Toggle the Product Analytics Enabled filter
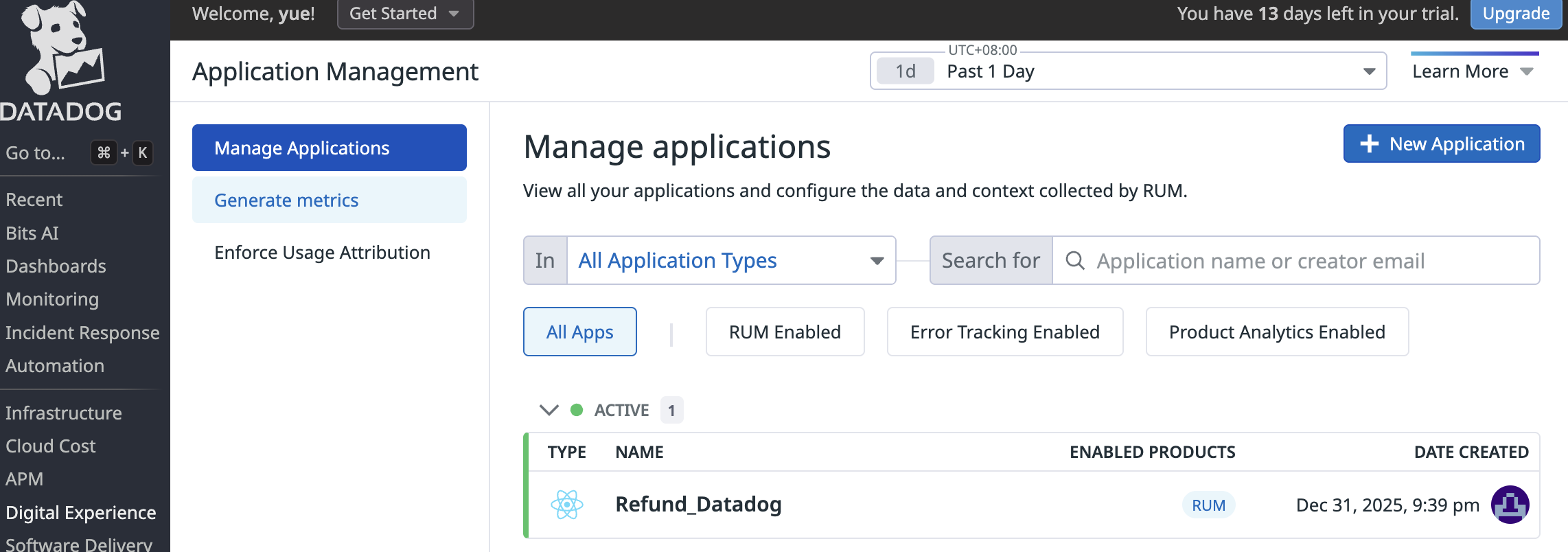 (x=1277, y=332)
